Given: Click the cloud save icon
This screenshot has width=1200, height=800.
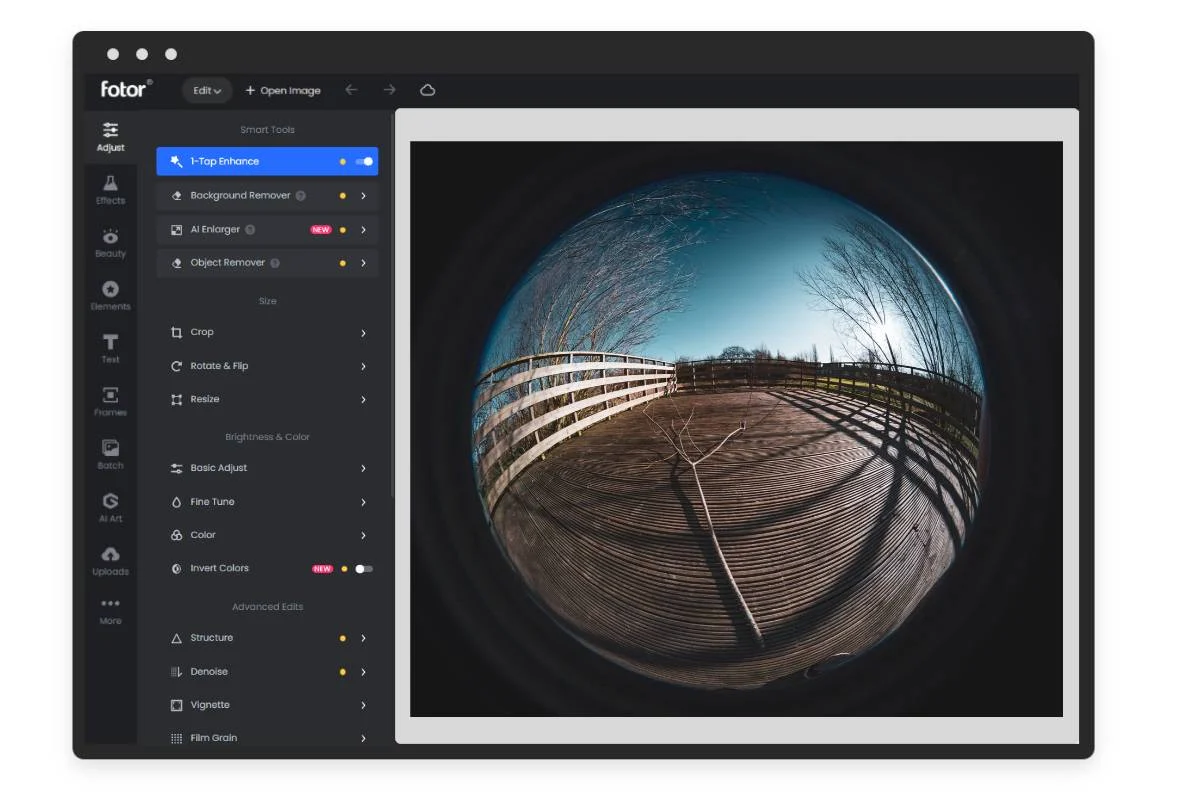Looking at the screenshot, I should pyautogui.click(x=428, y=90).
